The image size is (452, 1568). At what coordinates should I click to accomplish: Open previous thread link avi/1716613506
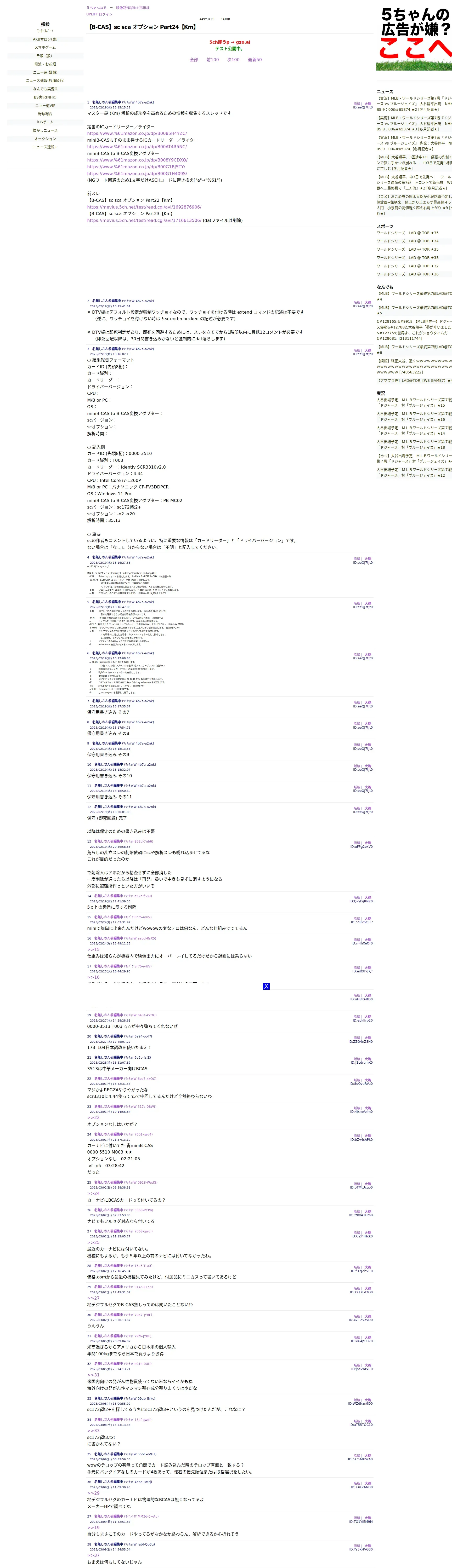pos(144,220)
